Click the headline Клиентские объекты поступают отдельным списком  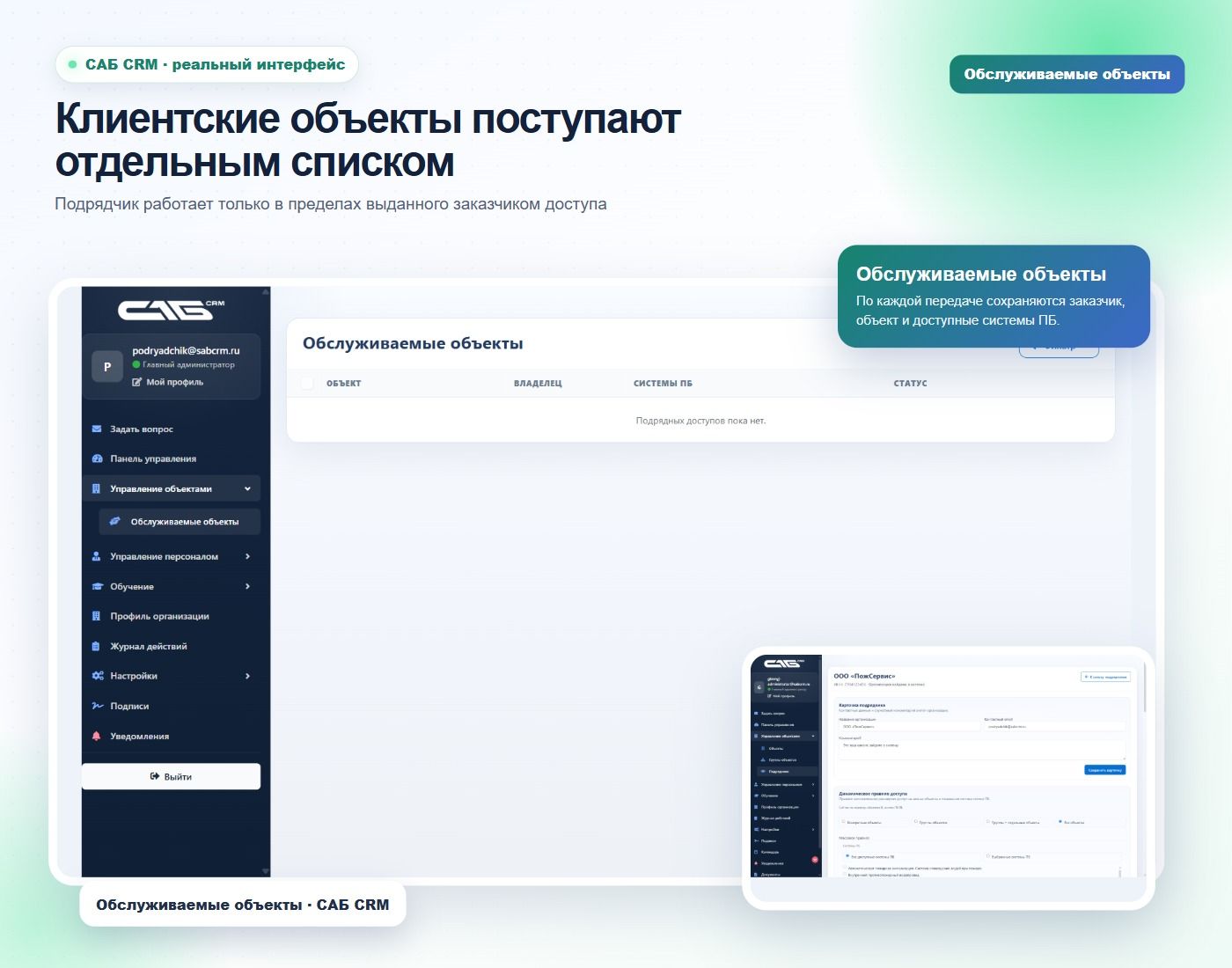(x=368, y=141)
